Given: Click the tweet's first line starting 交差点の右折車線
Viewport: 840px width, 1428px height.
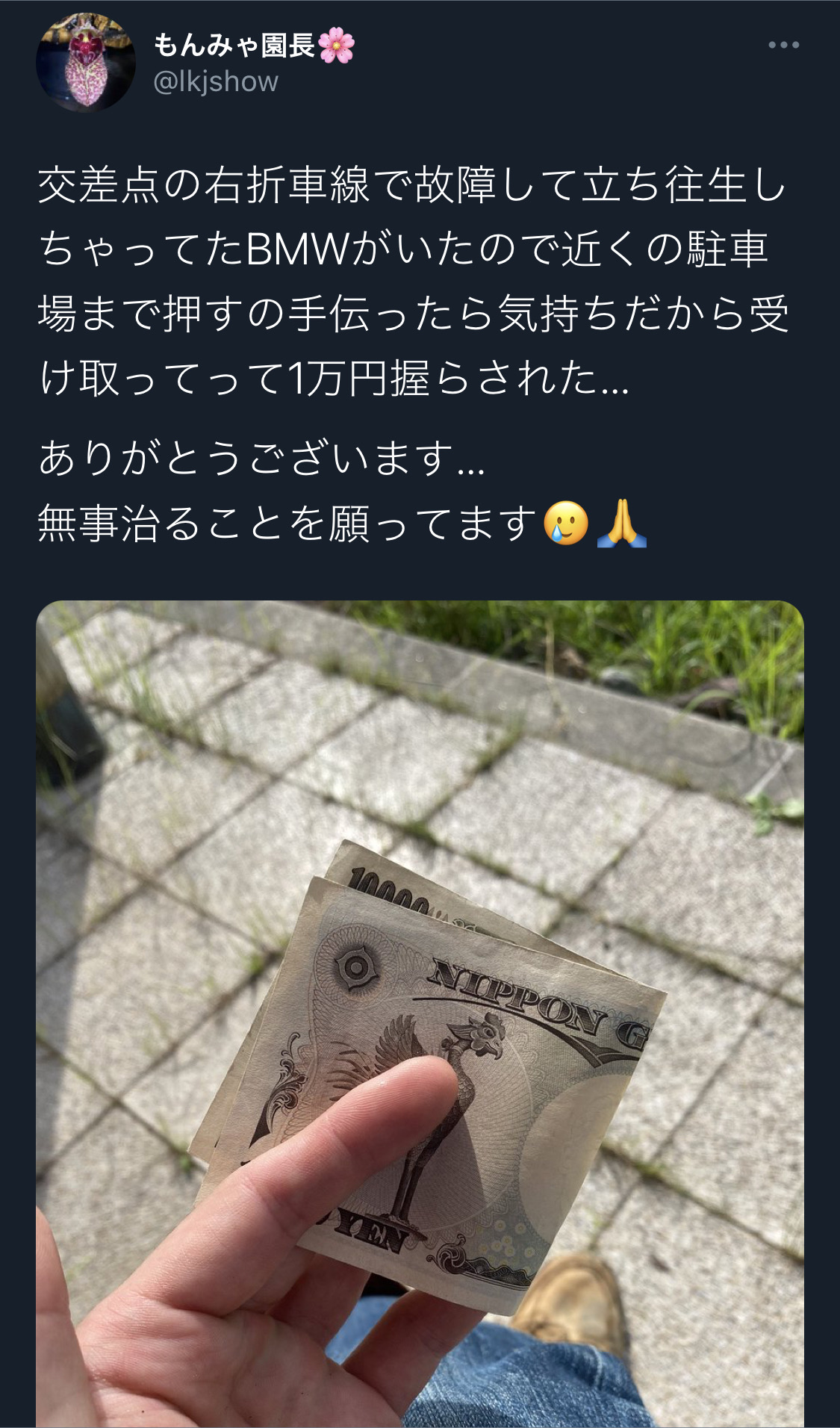Looking at the screenshot, I should [411, 185].
